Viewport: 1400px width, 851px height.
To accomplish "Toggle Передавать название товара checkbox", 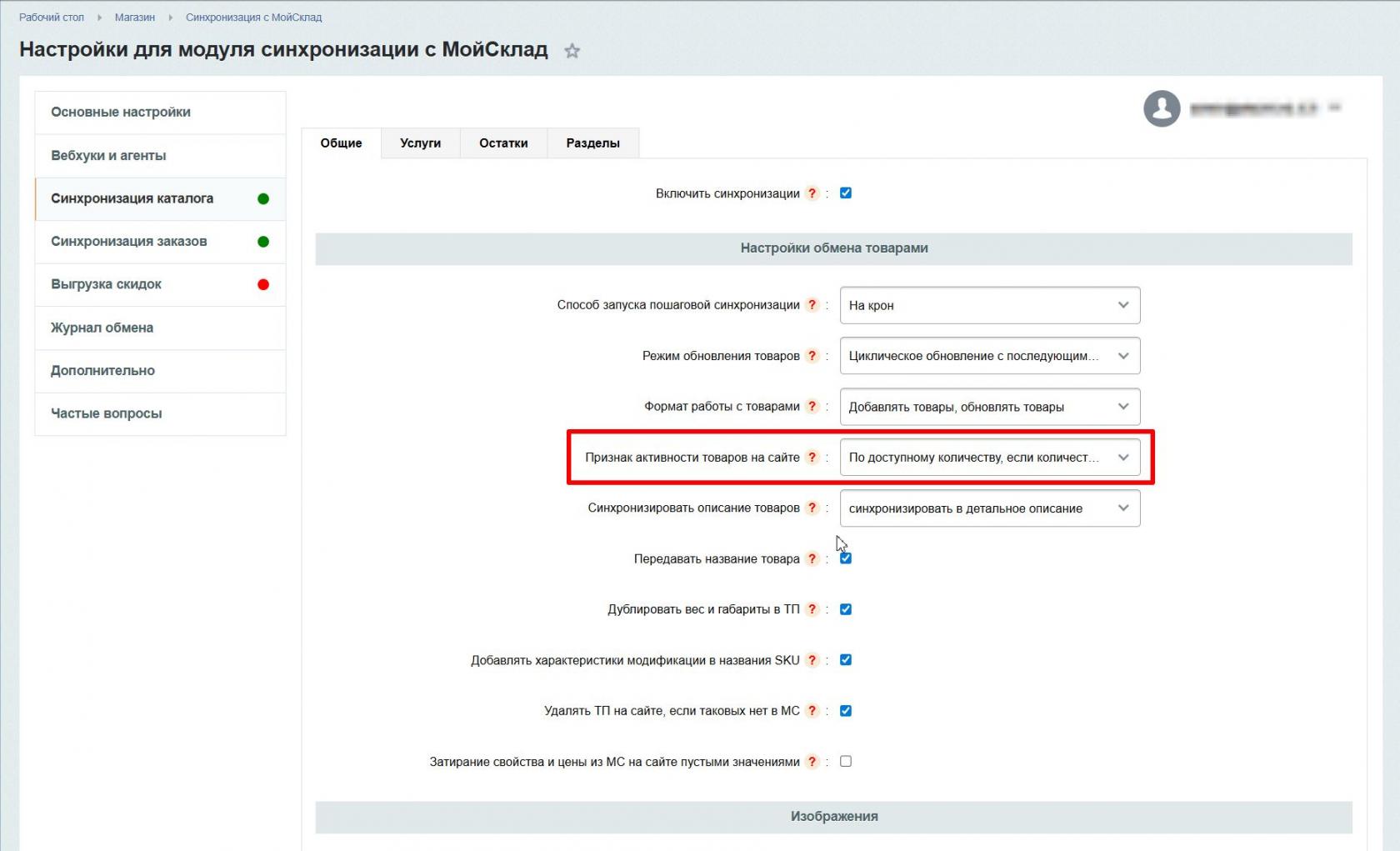I will [x=846, y=558].
